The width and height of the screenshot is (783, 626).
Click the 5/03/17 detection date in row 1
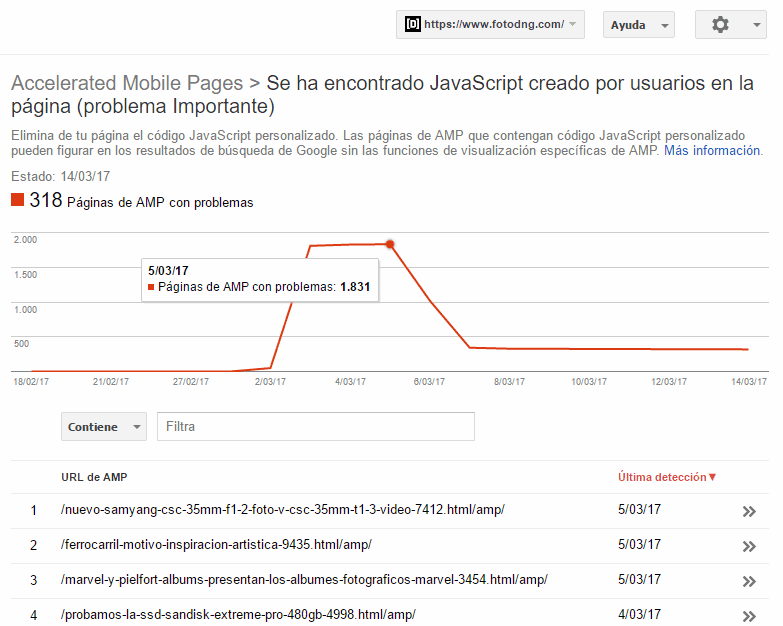[639, 510]
